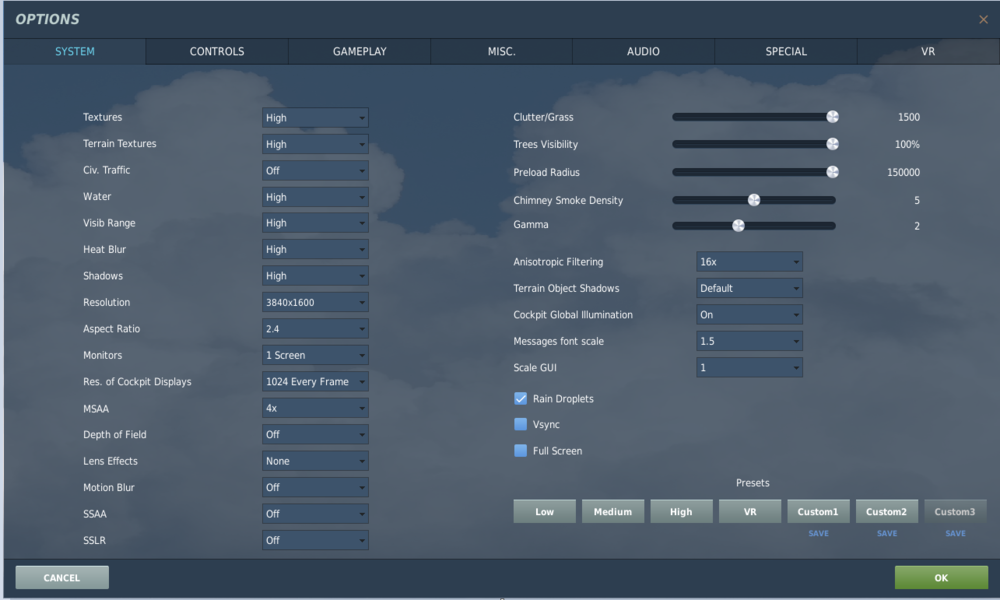This screenshot has height=600, width=1000.
Task: Expand the Visib Range dropdown
Action: click(315, 223)
